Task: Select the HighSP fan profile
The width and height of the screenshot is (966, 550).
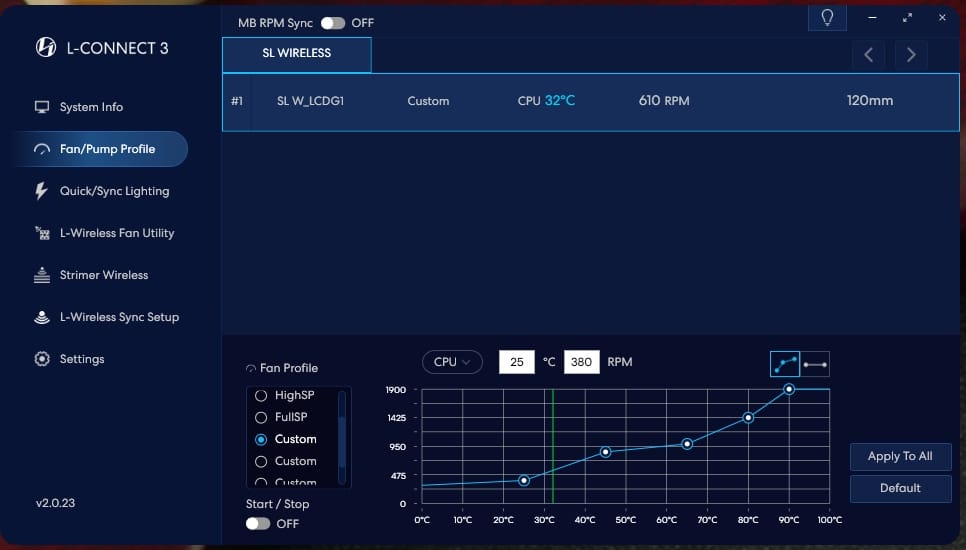Action: 262,395
